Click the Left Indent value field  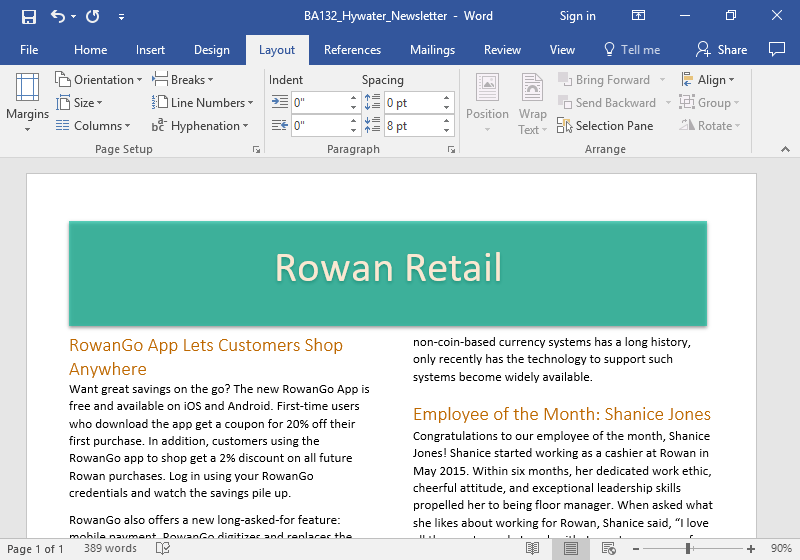[318, 102]
